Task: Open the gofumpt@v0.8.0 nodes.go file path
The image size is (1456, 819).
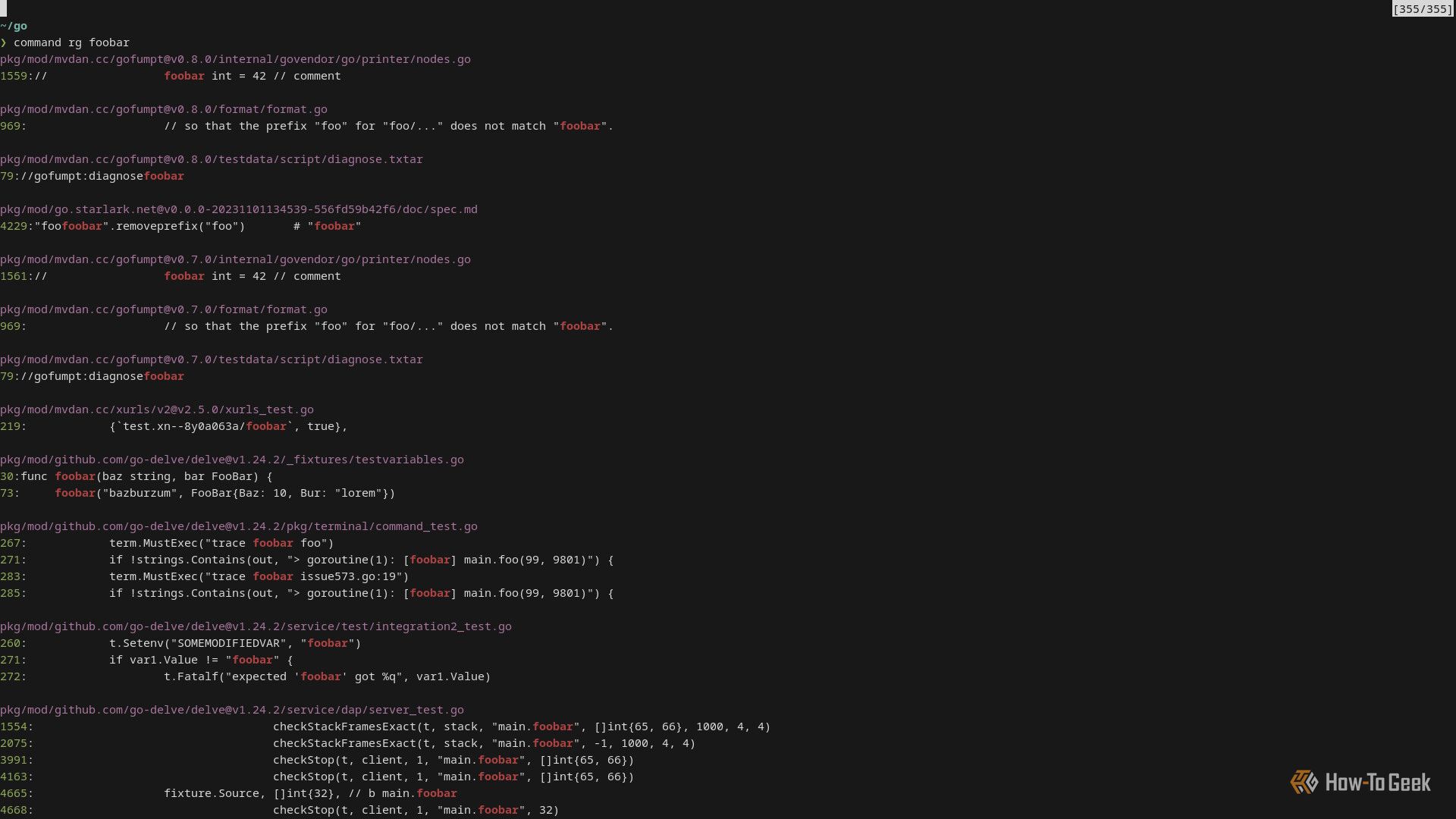Action: tap(235, 59)
